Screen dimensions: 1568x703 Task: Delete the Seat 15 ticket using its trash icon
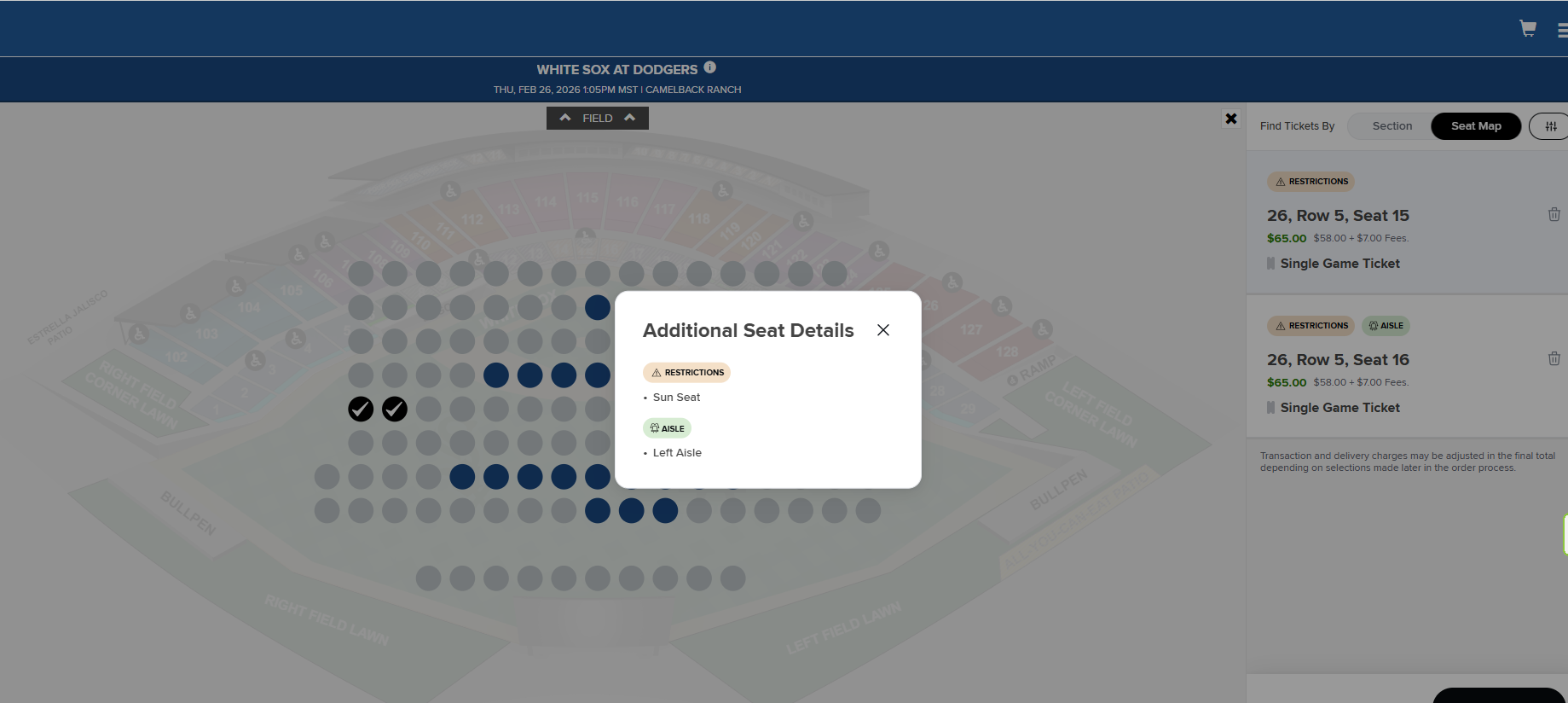pyautogui.click(x=1554, y=215)
